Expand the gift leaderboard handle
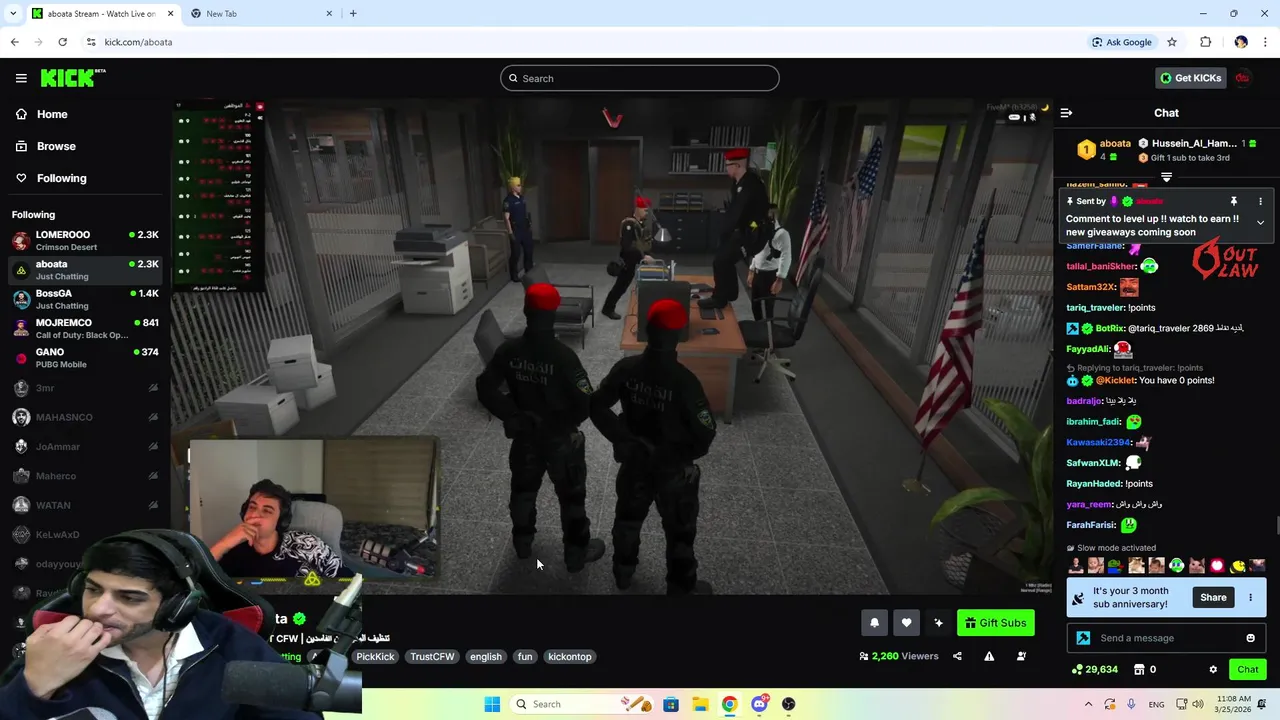 pos(1166,177)
